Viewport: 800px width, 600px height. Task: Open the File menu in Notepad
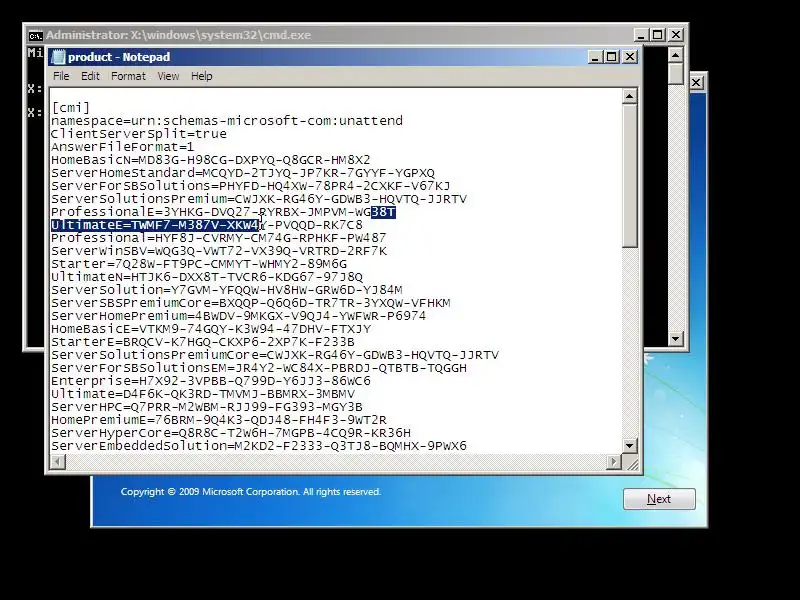pyautogui.click(x=61, y=76)
